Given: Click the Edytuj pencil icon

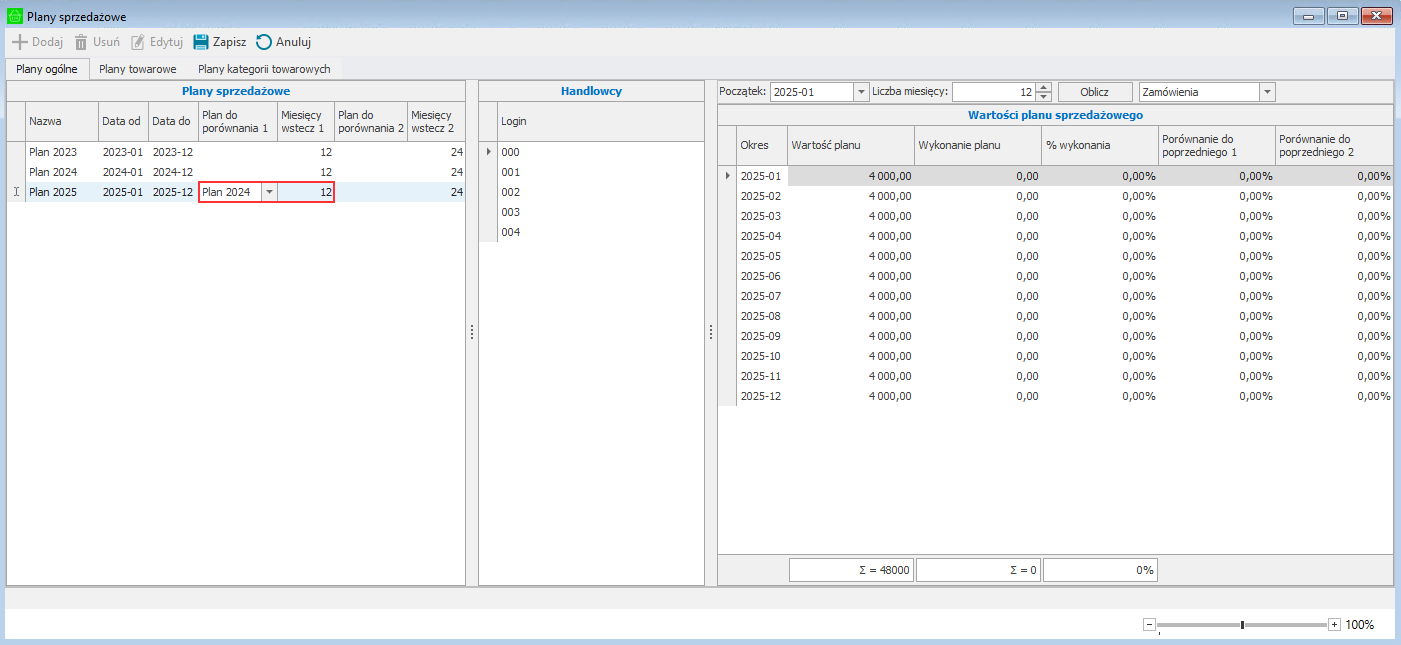Looking at the screenshot, I should tap(138, 42).
